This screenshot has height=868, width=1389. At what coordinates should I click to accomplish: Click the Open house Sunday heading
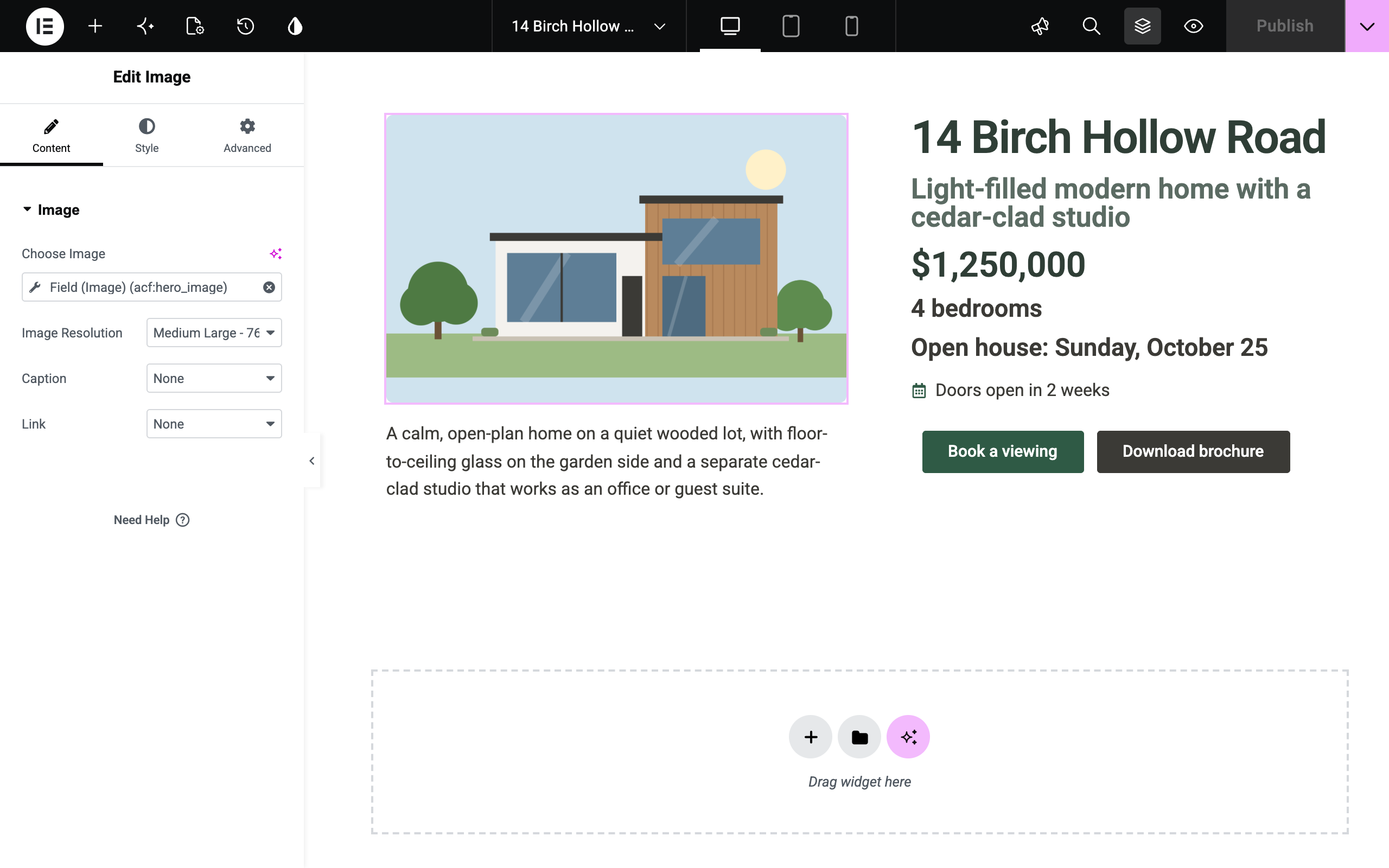[x=1089, y=348]
